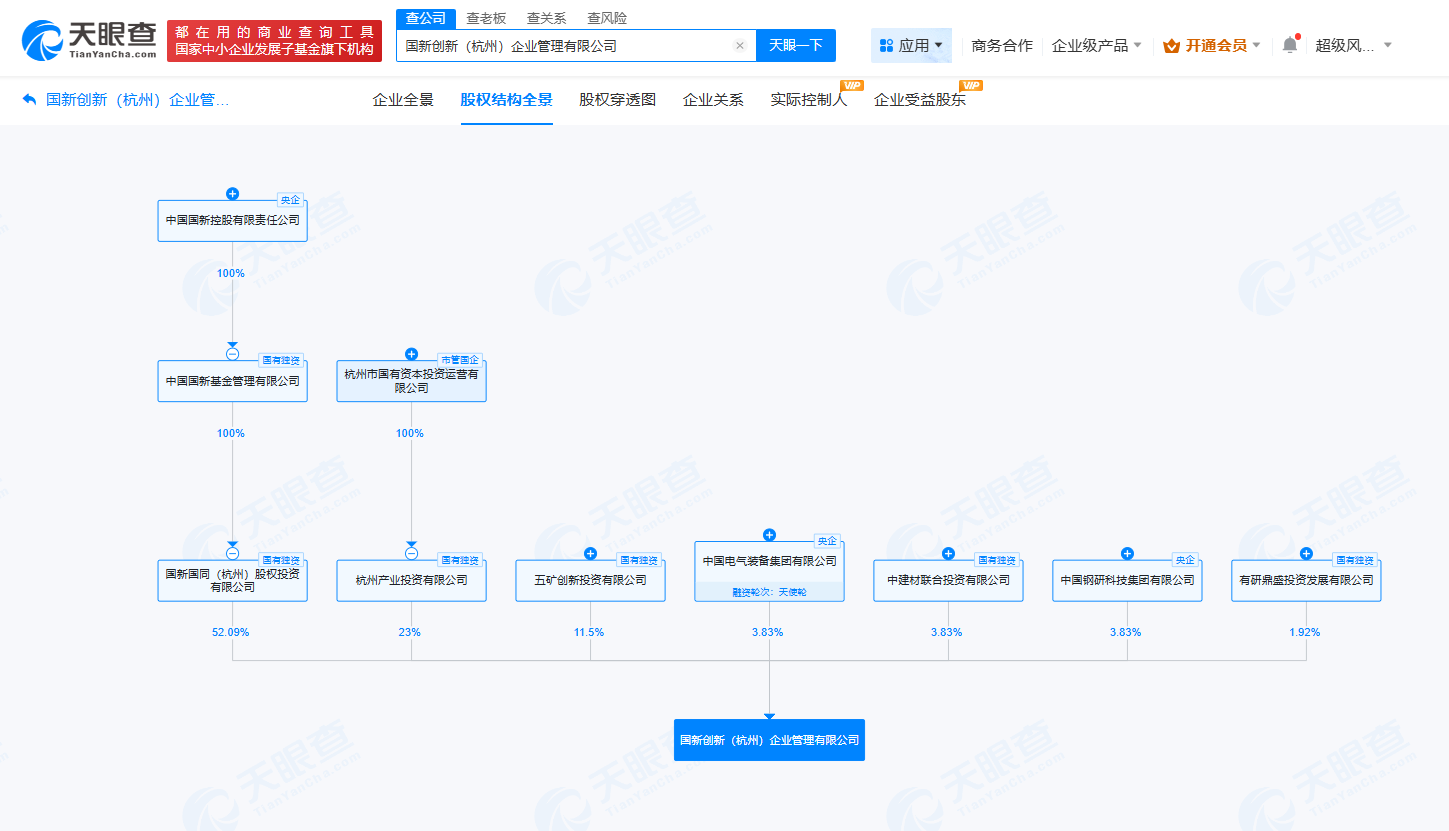The height and width of the screenshot is (831, 1449).
Task: Expand the 五矿创新投资有限公司 node
Action: tap(589, 551)
